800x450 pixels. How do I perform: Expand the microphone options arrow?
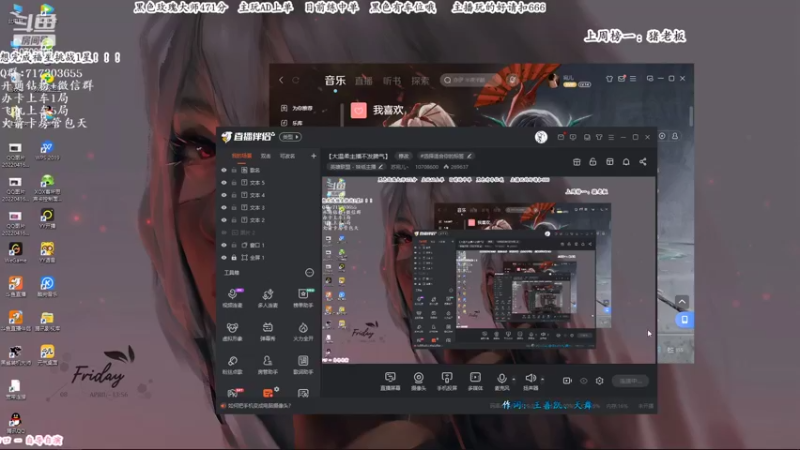click(513, 380)
